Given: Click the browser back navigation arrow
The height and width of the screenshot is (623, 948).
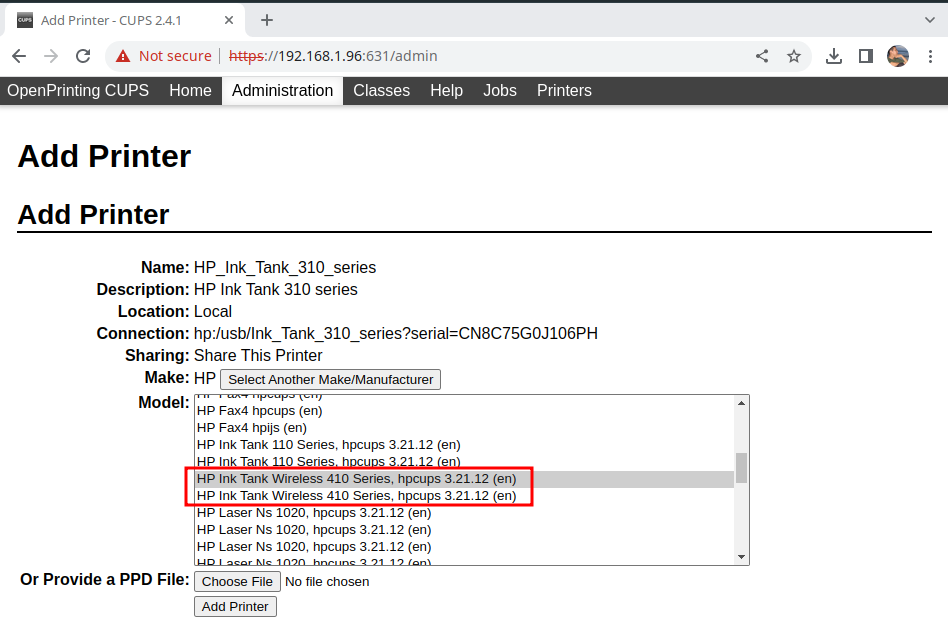Looking at the screenshot, I should pyautogui.click(x=19, y=56).
